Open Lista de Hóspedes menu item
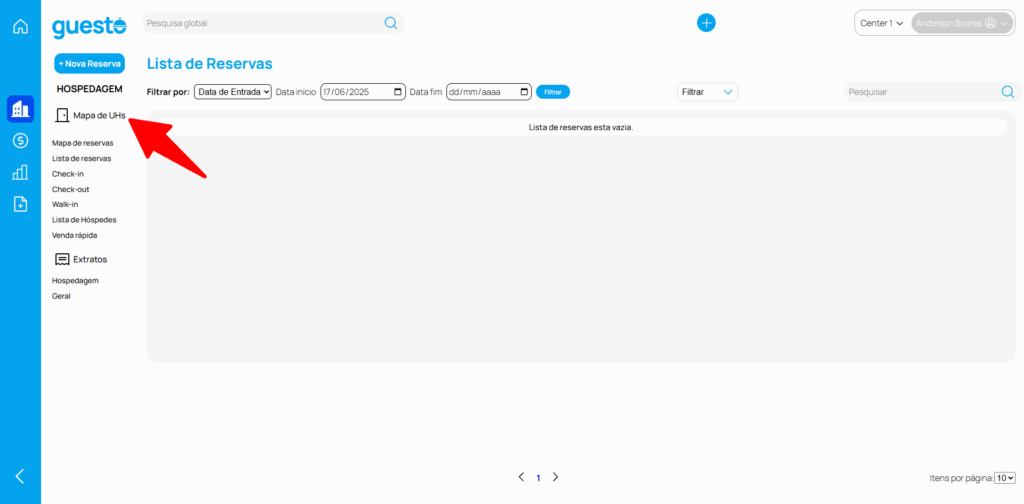This screenshot has height=504, width=1024. pyautogui.click(x=84, y=220)
